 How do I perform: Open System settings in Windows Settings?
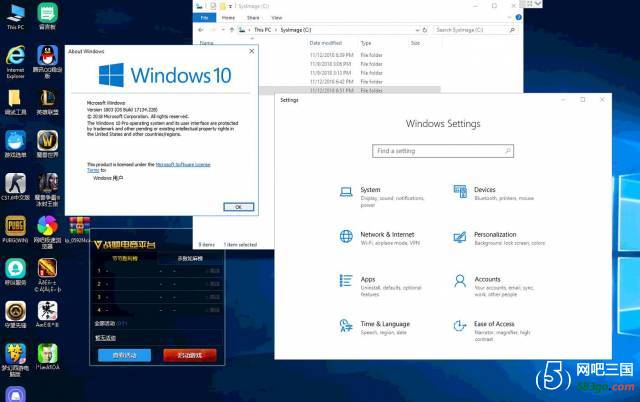coord(382,197)
